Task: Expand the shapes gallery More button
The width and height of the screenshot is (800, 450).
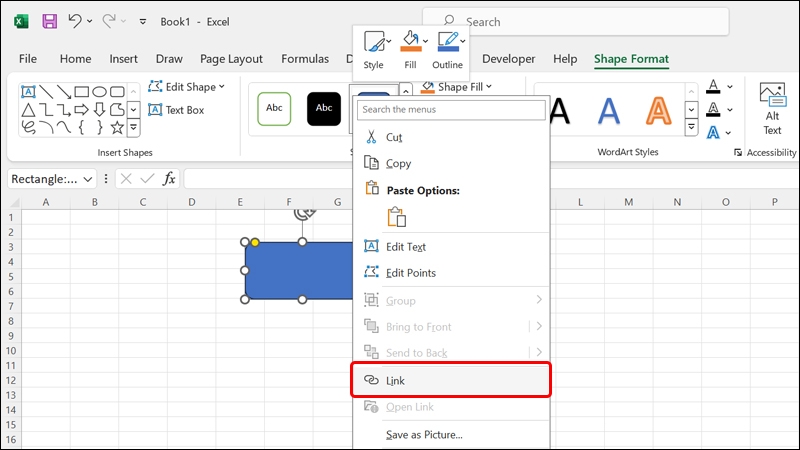Action: point(134,128)
